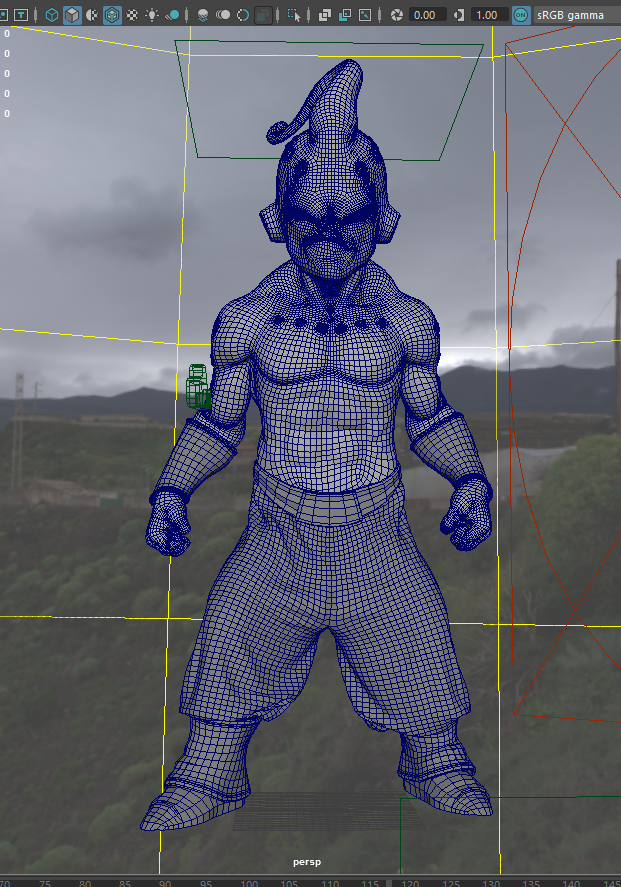The height and width of the screenshot is (887, 621).
Task: Click the persp camera label
Action: (x=307, y=862)
